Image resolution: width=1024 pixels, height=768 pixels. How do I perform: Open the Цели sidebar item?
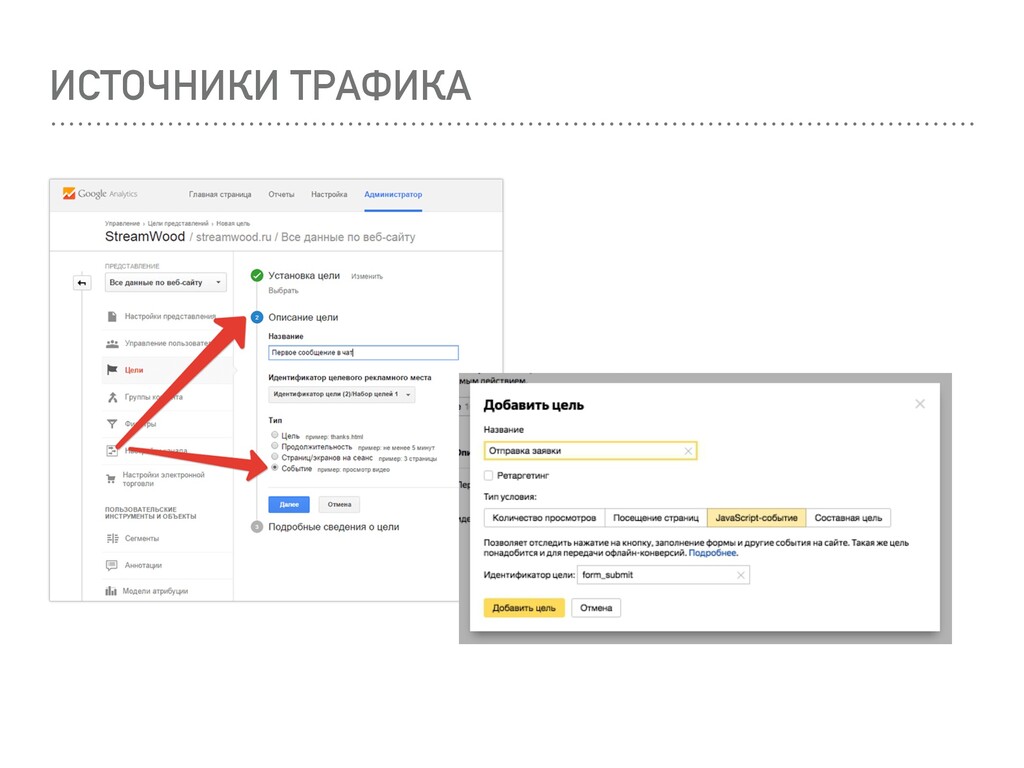134,370
